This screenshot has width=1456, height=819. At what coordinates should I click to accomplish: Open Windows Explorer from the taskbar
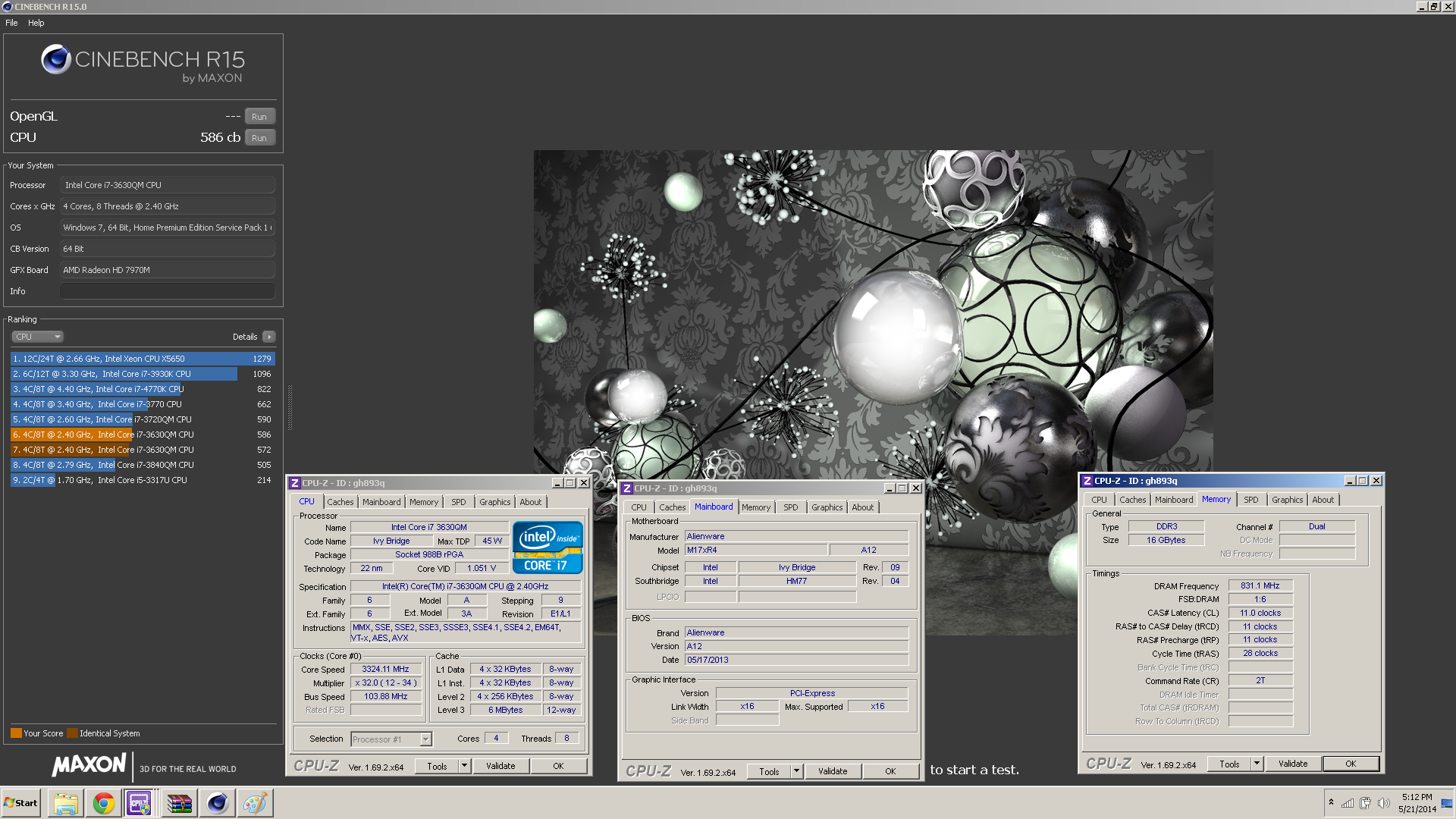(x=66, y=803)
